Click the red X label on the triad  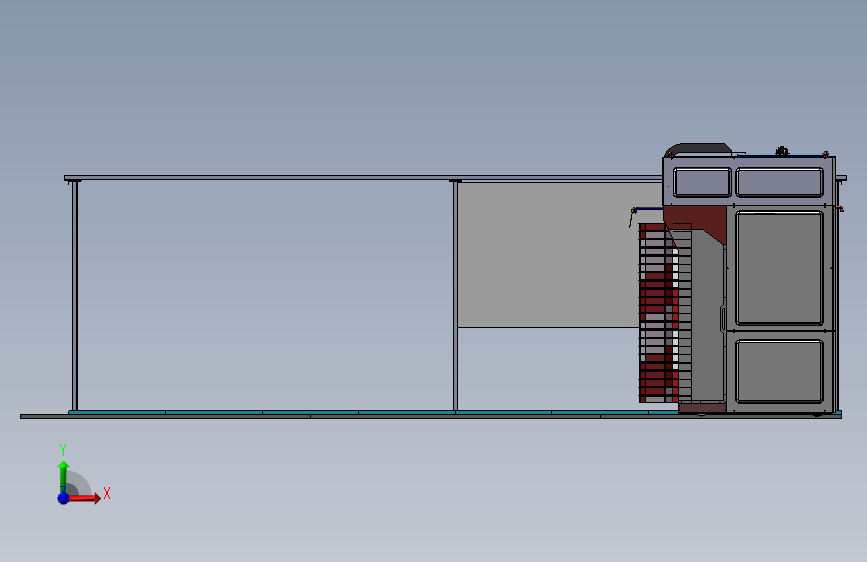pos(107,493)
